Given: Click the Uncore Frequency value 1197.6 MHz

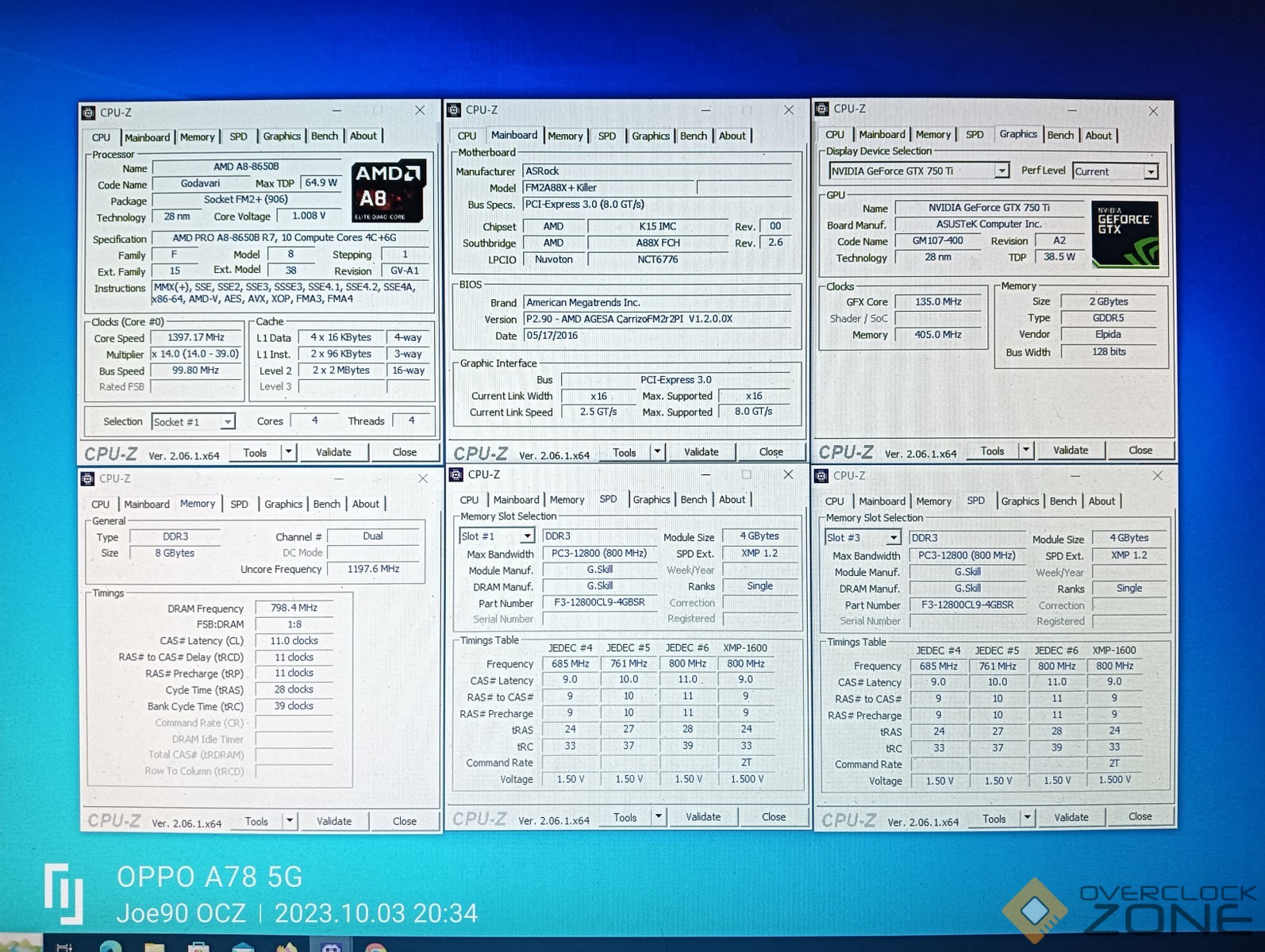Looking at the screenshot, I should click(373, 569).
